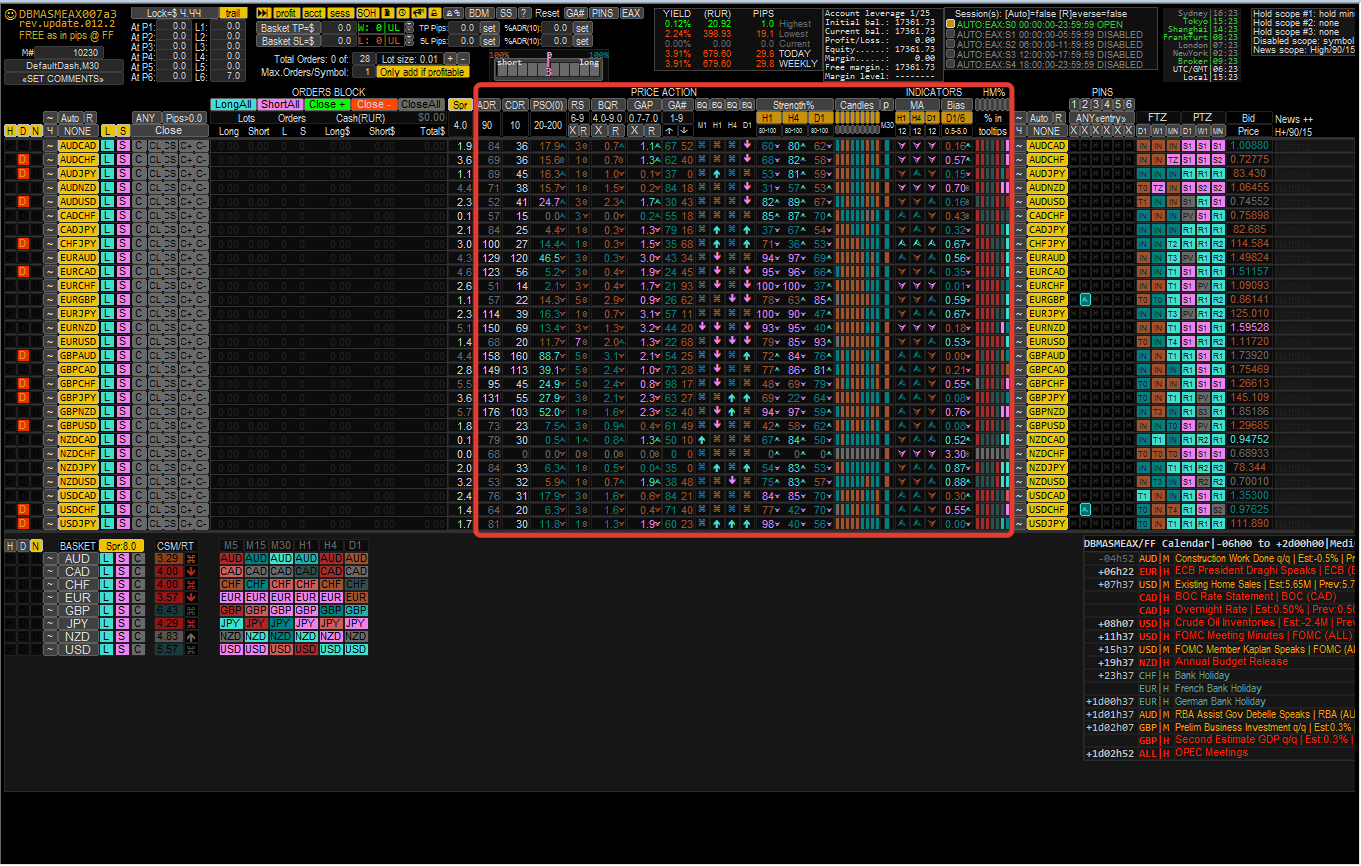Click the small p button beside Candles
The height and width of the screenshot is (866, 1361).
point(887,105)
